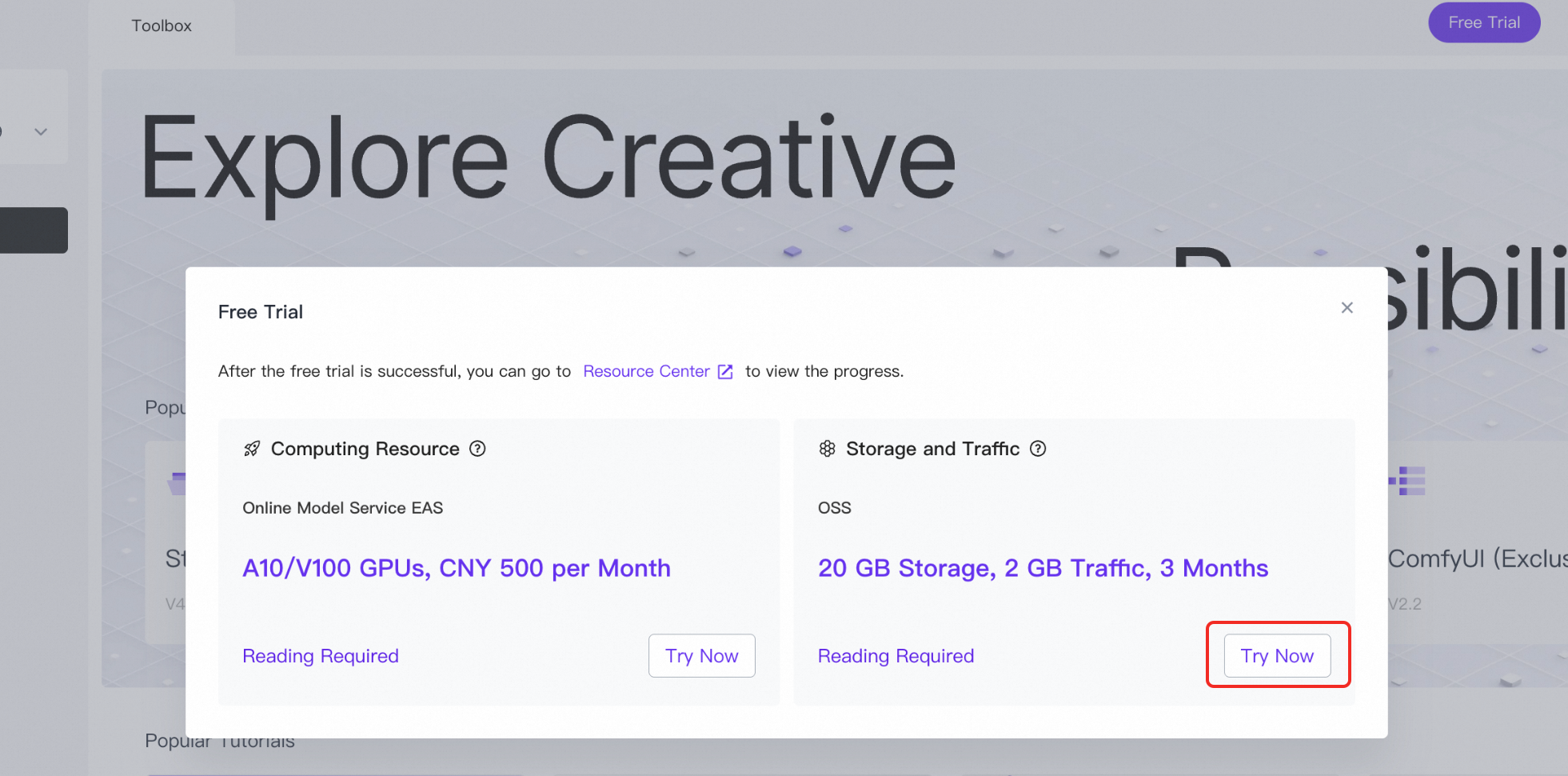
Task: Click the OSS label
Action: point(834,508)
